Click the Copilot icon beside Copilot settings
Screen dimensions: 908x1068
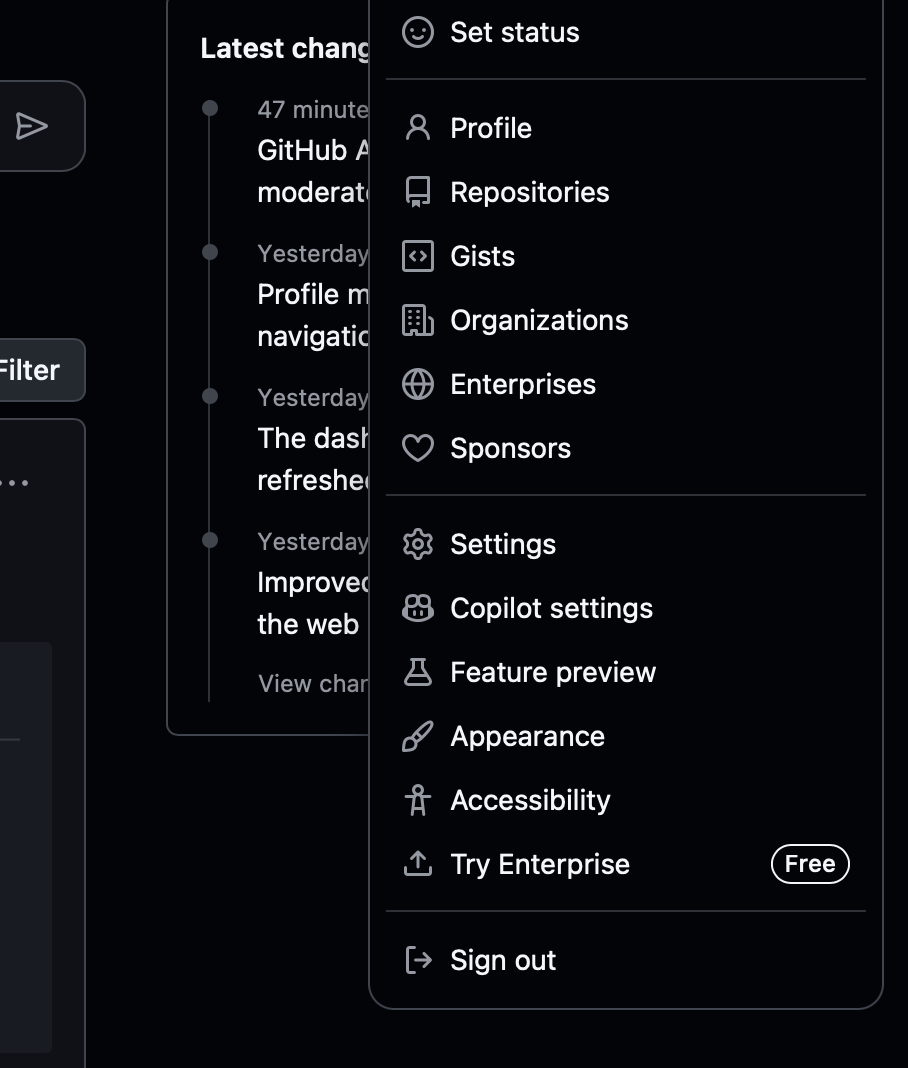coord(418,608)
